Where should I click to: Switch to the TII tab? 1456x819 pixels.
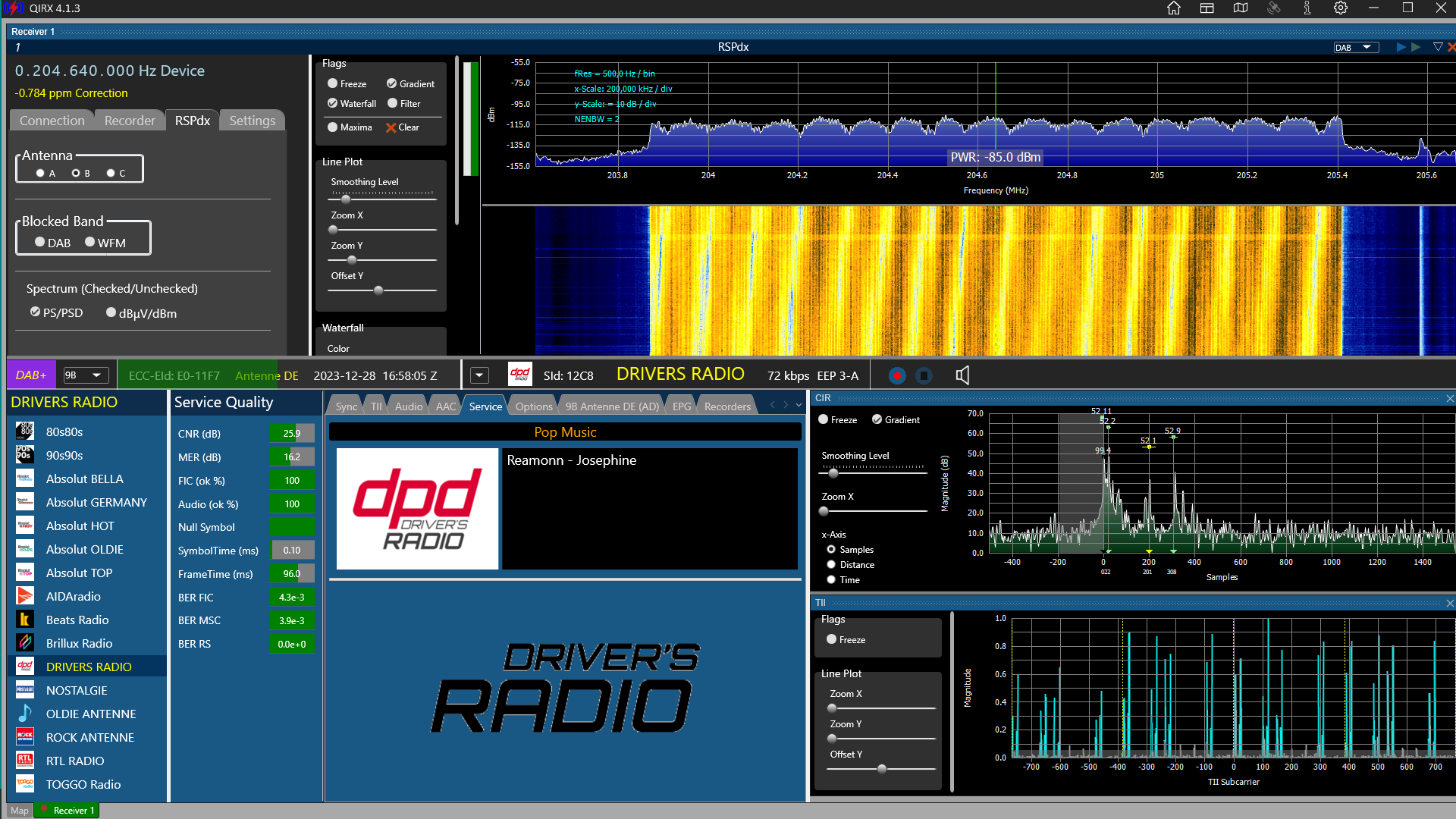point(376,406)
